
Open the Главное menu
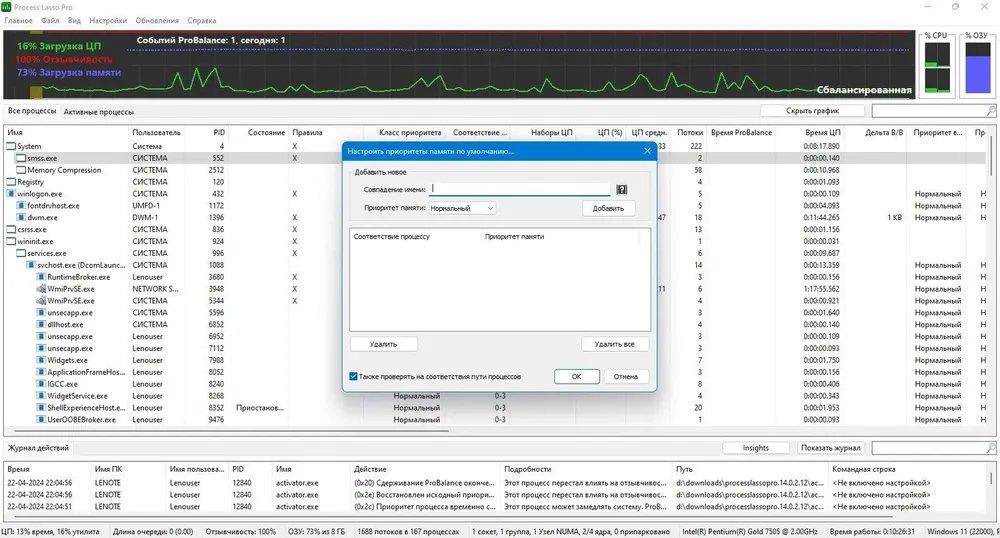18,20
